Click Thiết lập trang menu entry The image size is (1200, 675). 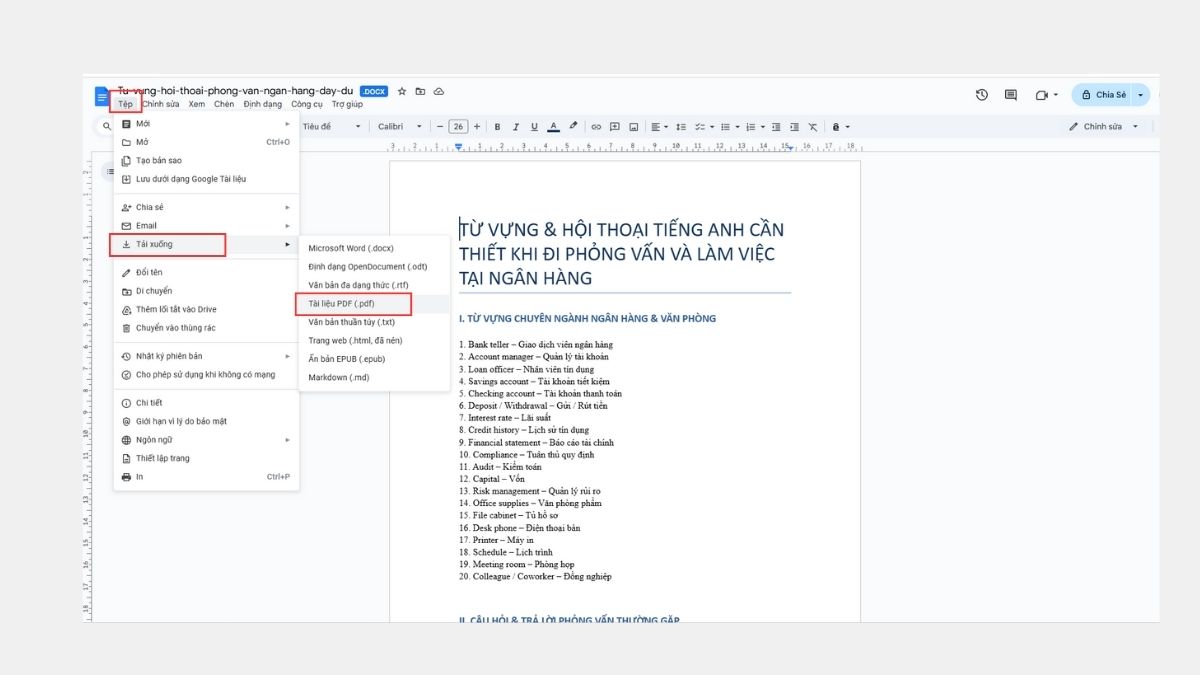205,458
